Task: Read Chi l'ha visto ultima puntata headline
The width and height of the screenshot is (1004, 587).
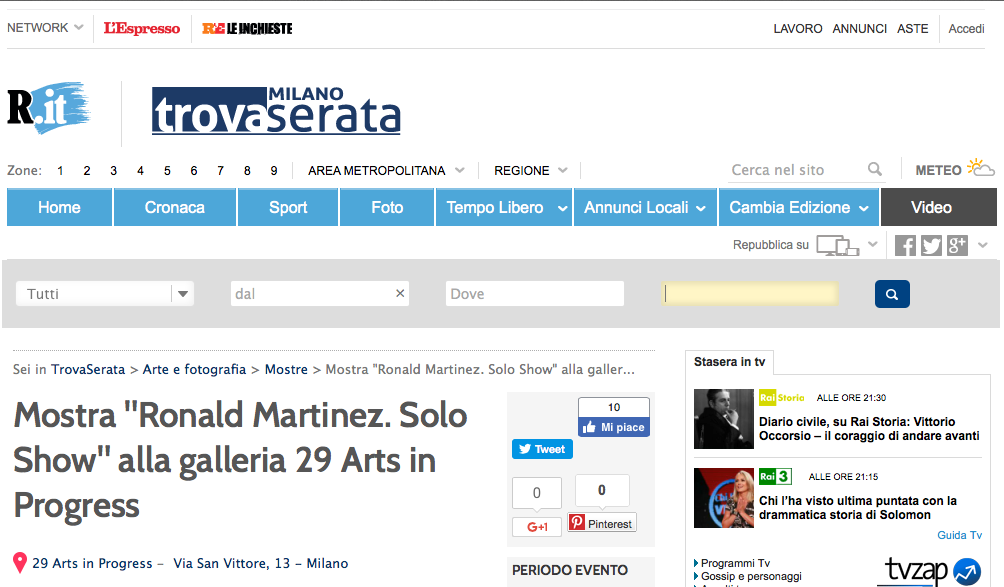Action: [858, 508]
